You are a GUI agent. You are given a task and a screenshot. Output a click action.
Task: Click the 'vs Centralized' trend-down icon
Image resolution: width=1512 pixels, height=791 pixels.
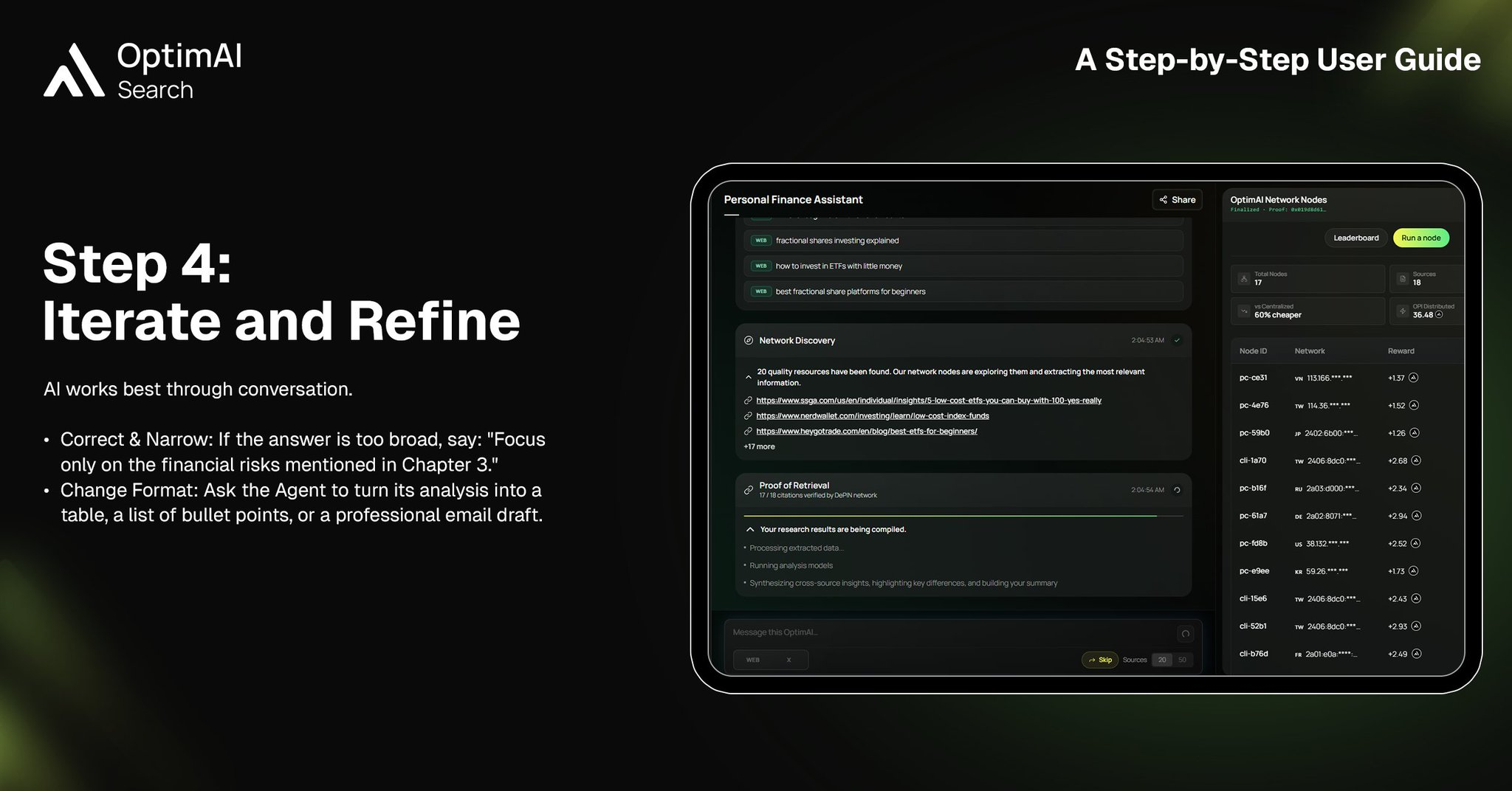[x=1244, y=311]
